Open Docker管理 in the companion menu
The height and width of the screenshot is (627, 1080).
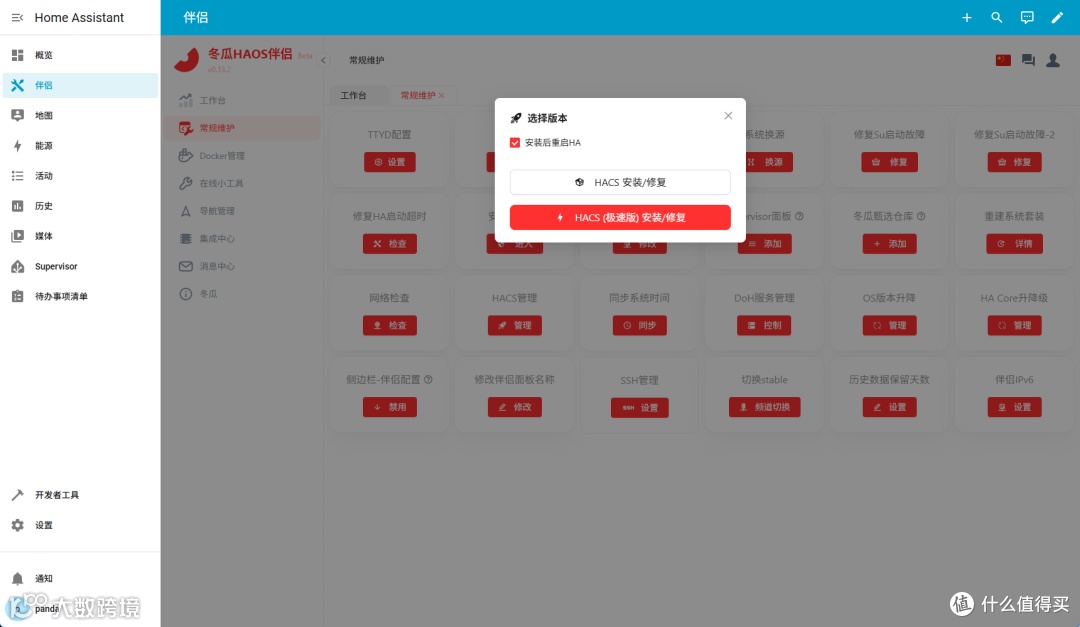(x=242, y=156)
